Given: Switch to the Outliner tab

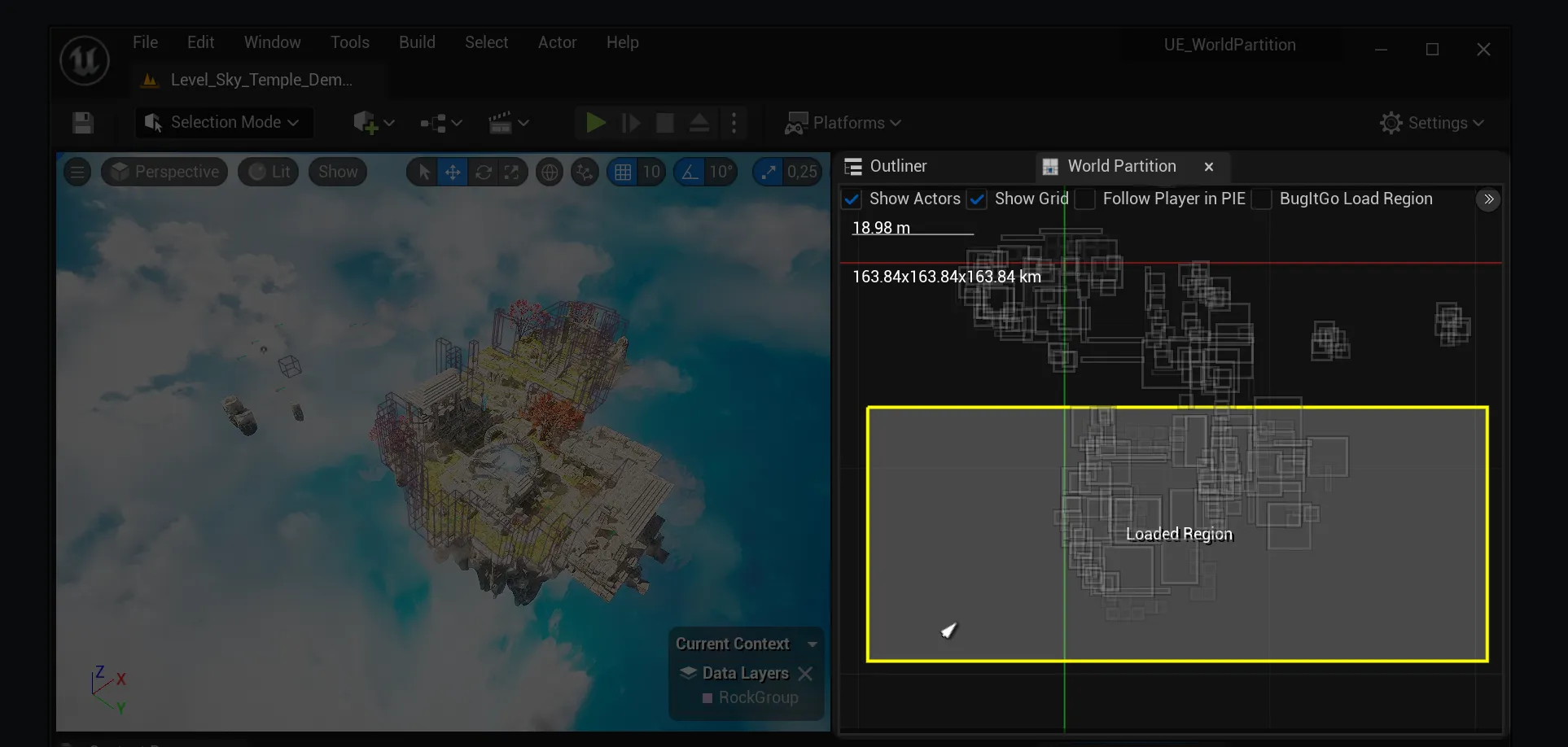Looking at the screenshot, I should pos(896,166).
